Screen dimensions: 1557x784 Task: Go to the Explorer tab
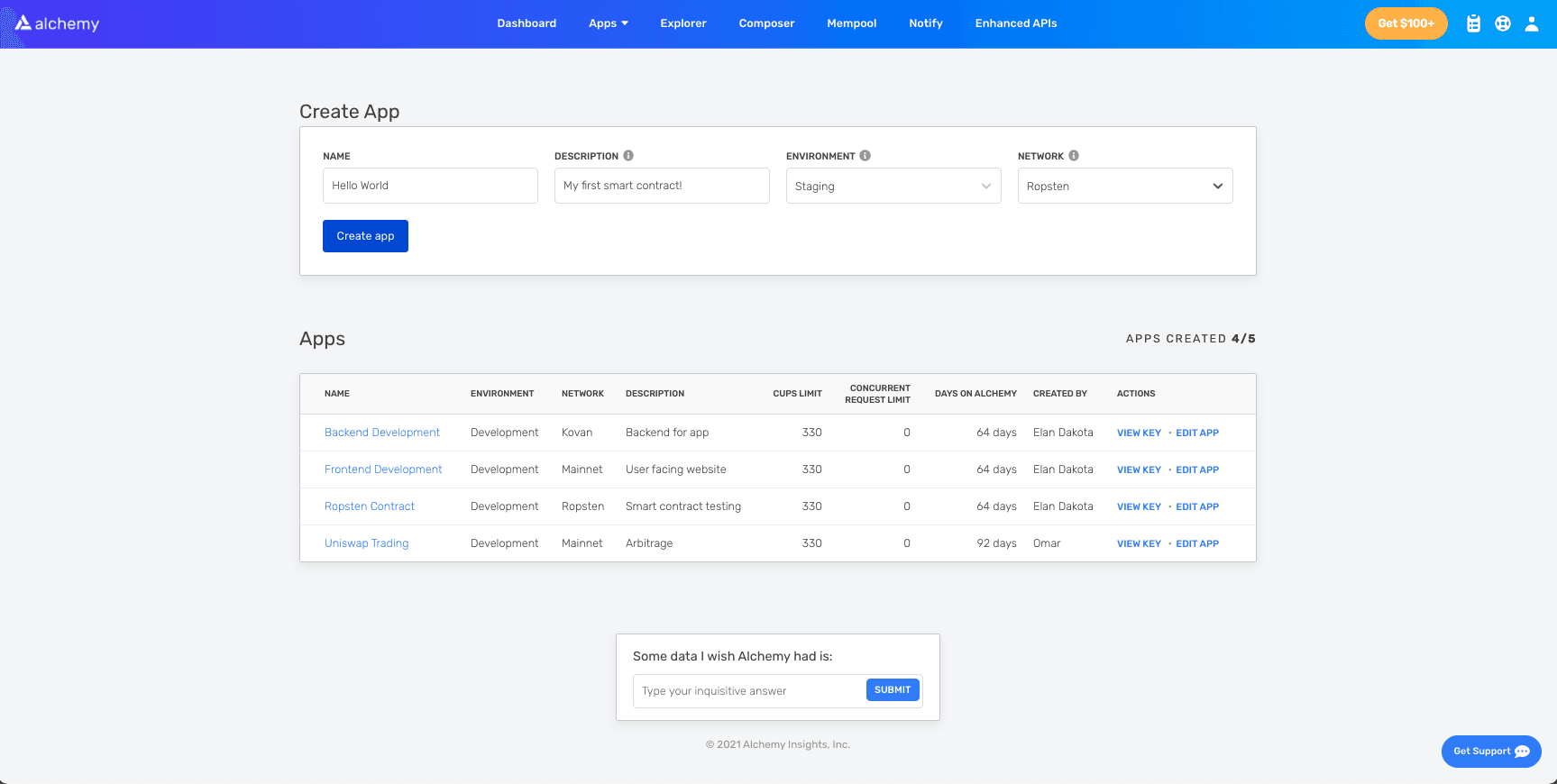click(682, 23)
